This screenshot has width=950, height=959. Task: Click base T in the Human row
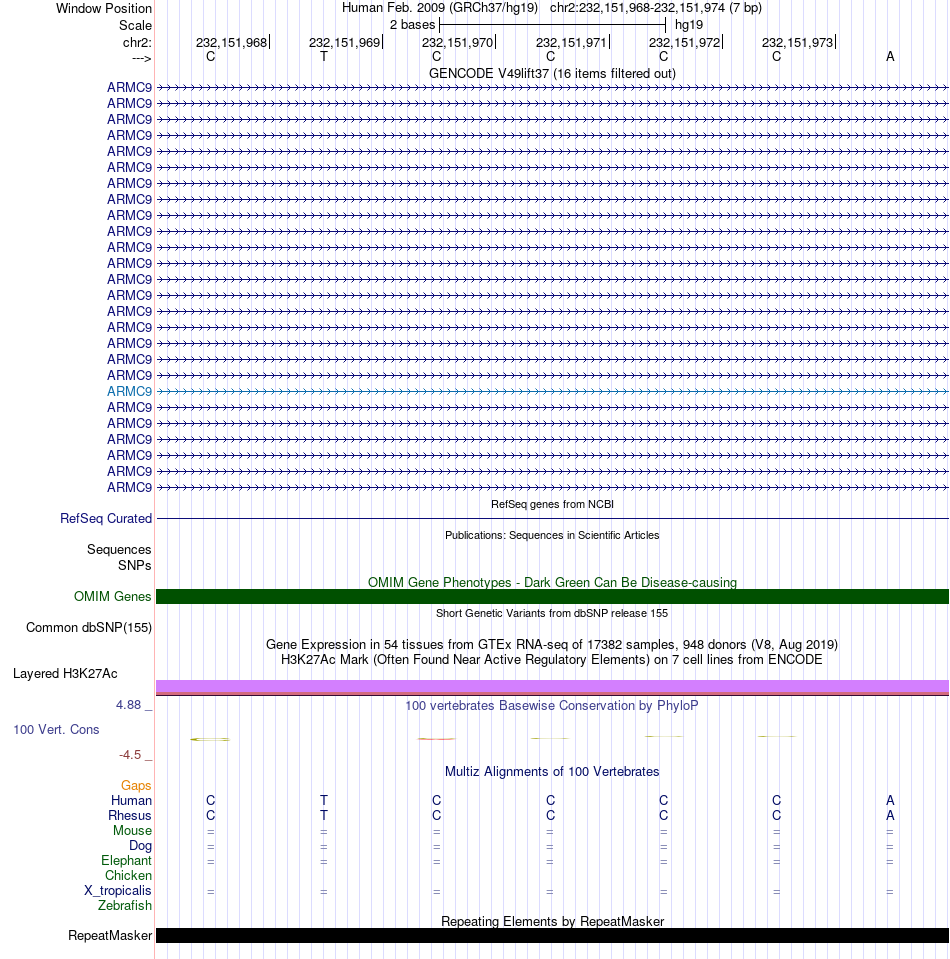pyautogui.click(x=324, y=801)
